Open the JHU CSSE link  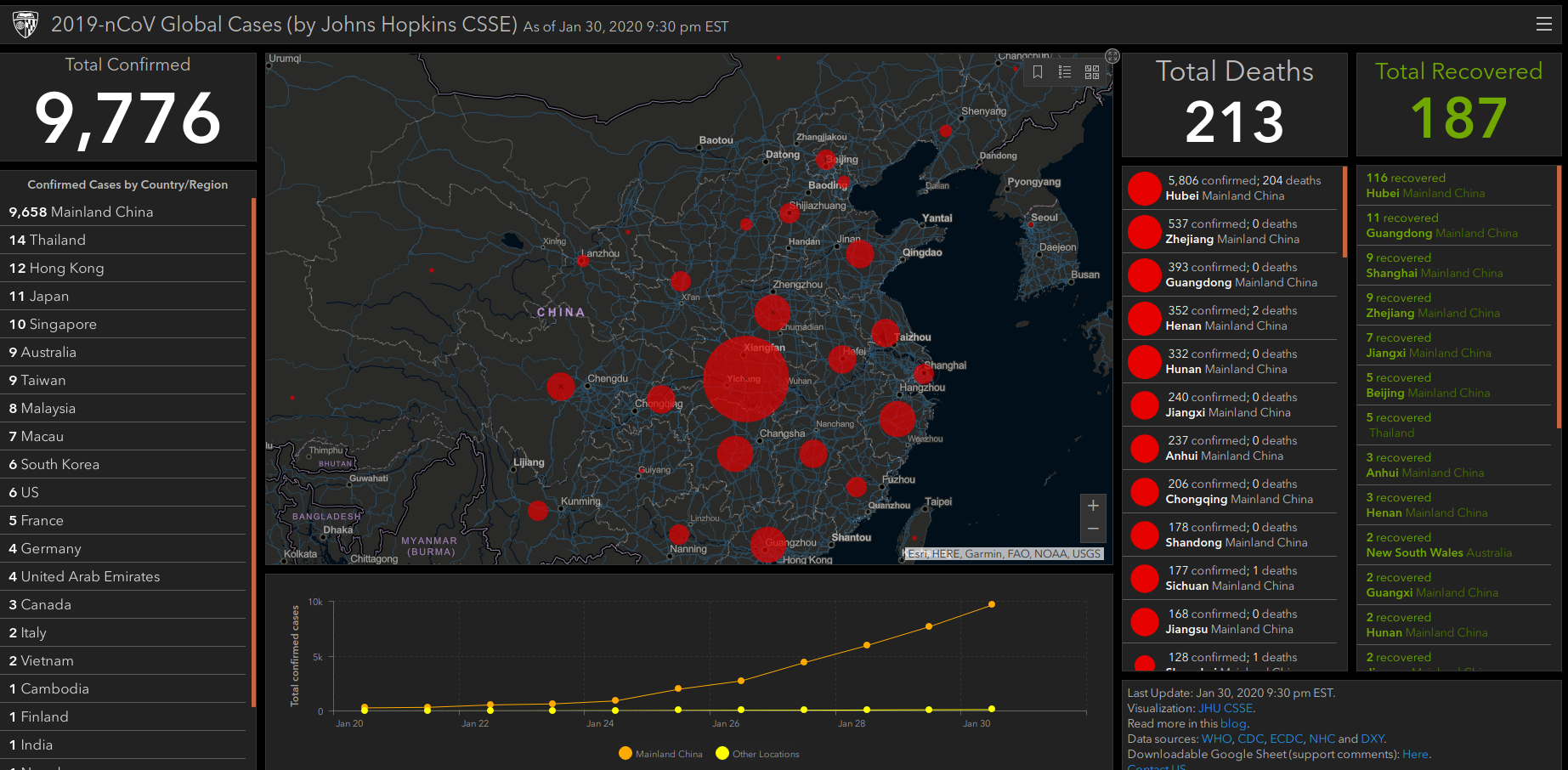[1226, 708]
